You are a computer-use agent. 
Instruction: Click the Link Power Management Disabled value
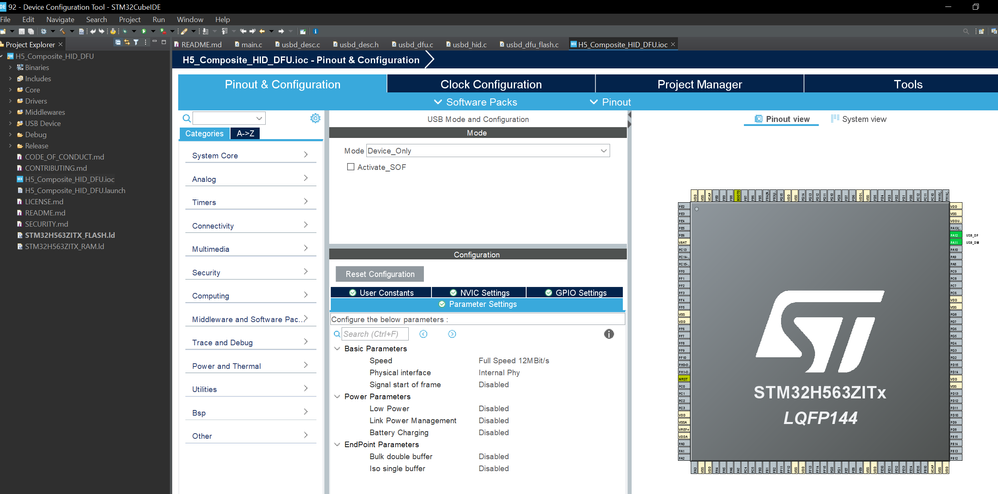[493, 421]
